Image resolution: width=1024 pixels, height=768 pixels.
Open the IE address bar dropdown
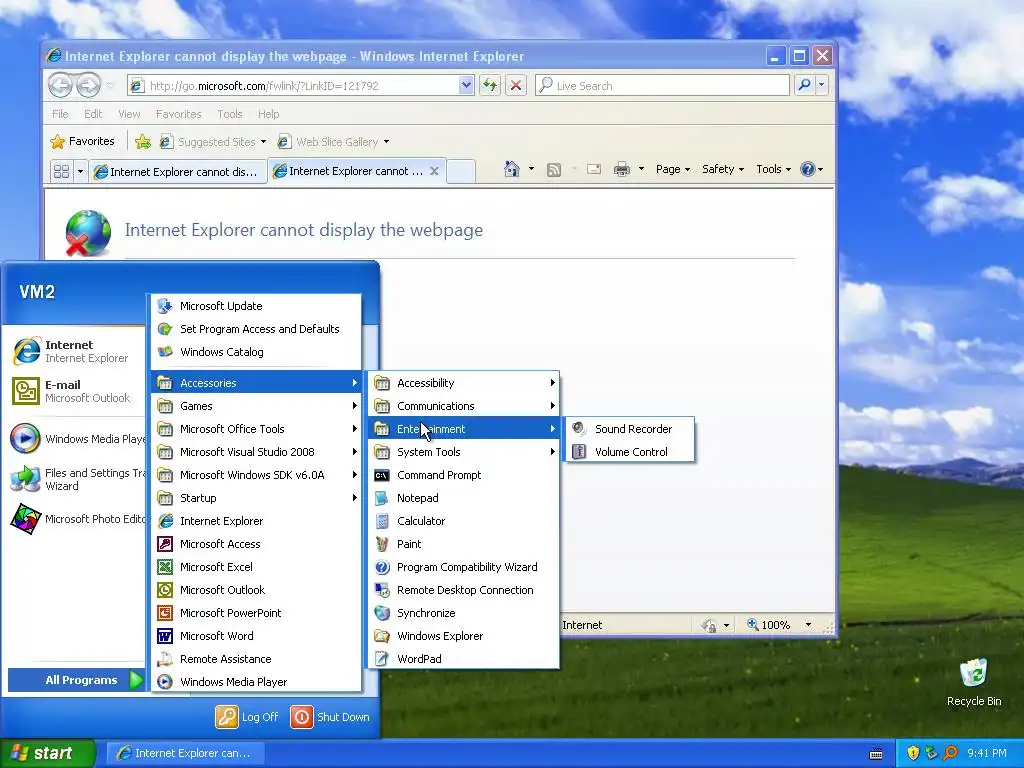click(x=466, y=85)
